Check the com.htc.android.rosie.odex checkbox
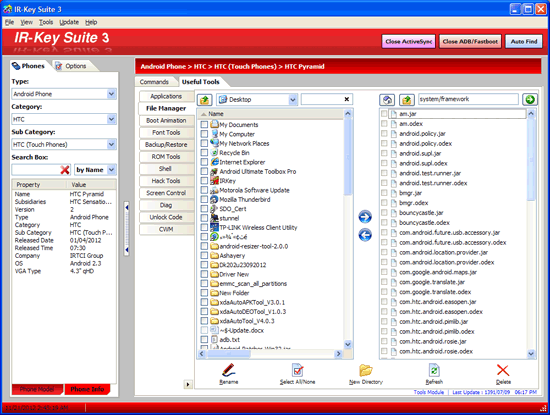This screenshot has width=550, height=415. click(x=384, y=351)
